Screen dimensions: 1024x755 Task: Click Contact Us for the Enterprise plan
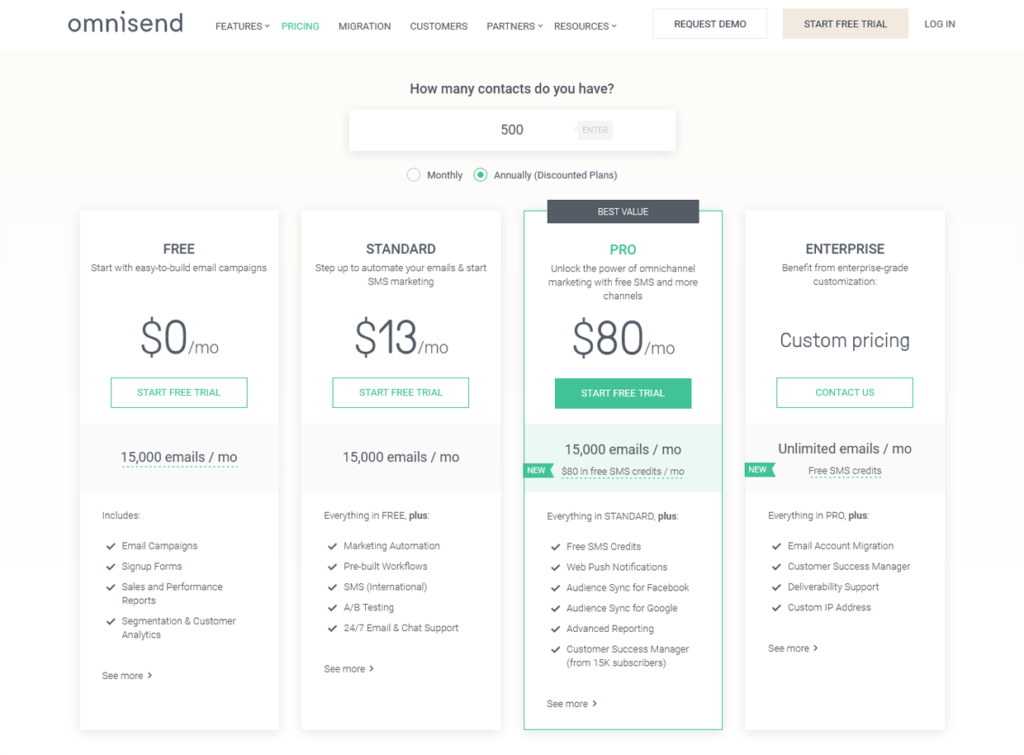844,393
